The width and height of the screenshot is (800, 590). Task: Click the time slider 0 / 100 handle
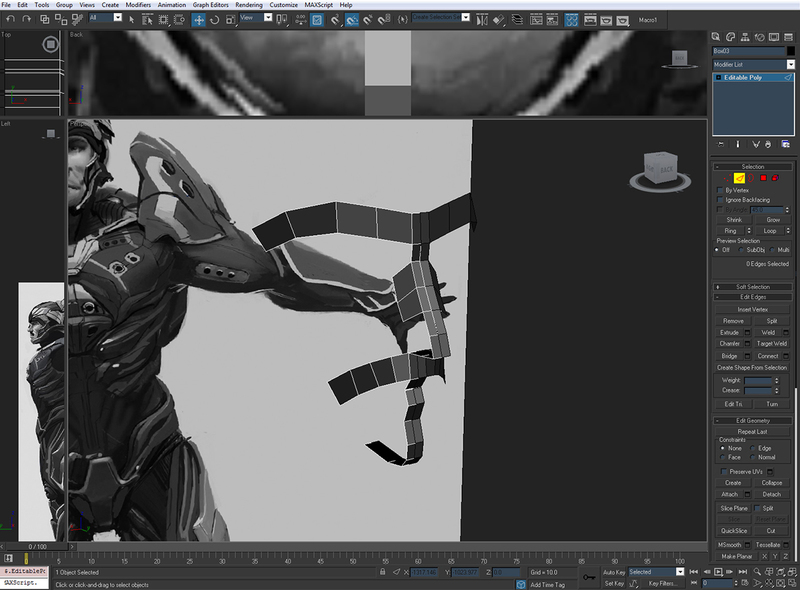point(37,547)
